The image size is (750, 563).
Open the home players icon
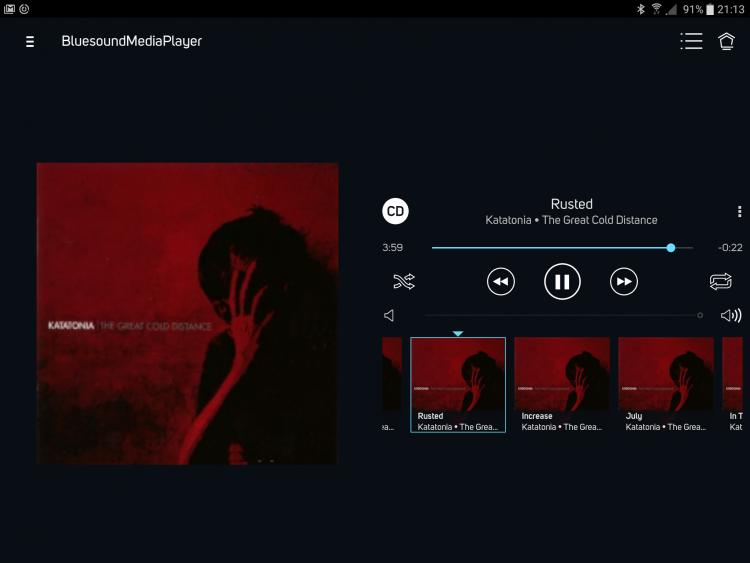coord(726,41)
